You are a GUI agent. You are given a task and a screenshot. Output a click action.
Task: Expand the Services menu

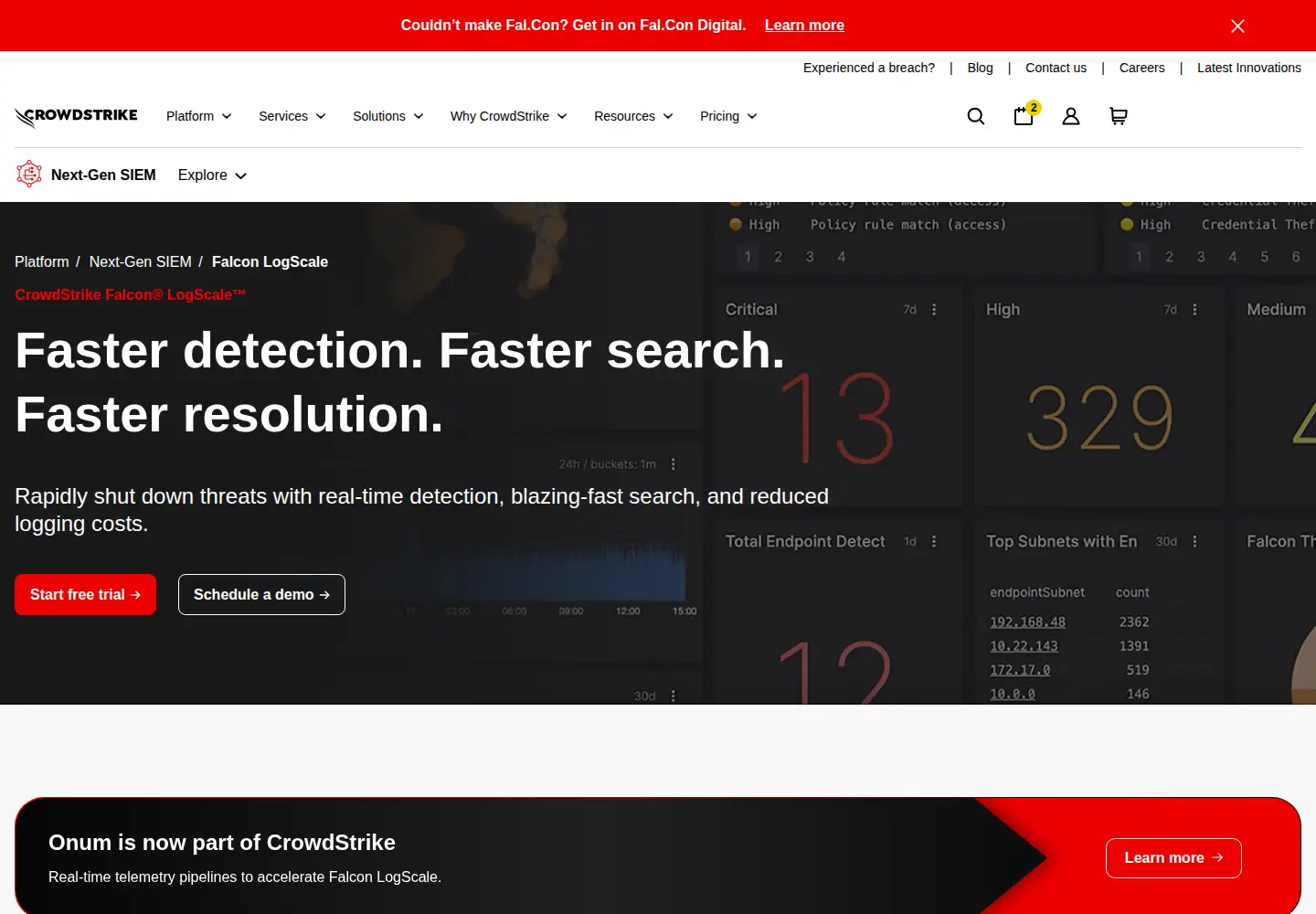coord(292,116)
